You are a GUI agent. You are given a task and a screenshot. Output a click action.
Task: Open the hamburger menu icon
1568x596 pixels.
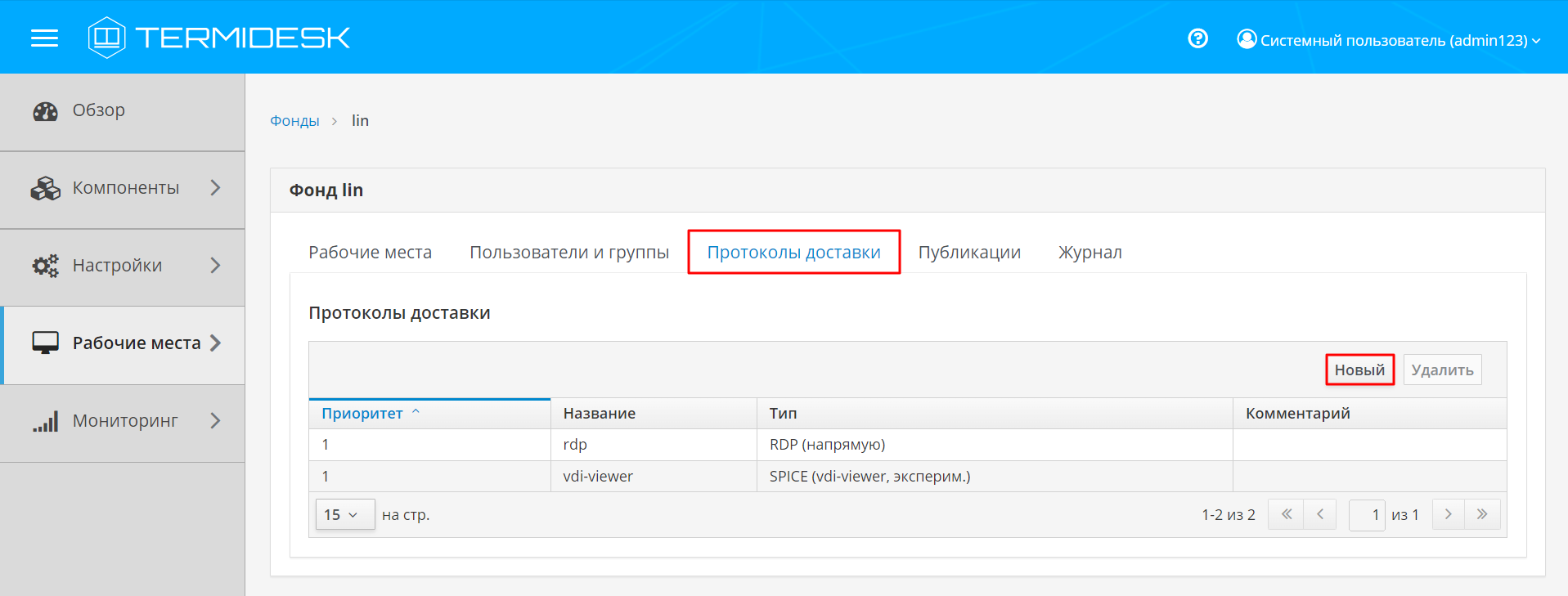(44, 38)
